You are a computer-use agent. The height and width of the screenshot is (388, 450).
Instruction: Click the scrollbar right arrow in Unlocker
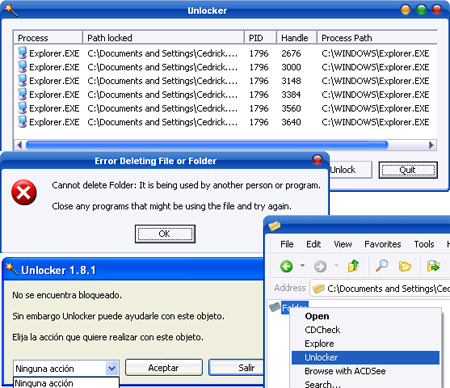431,145
